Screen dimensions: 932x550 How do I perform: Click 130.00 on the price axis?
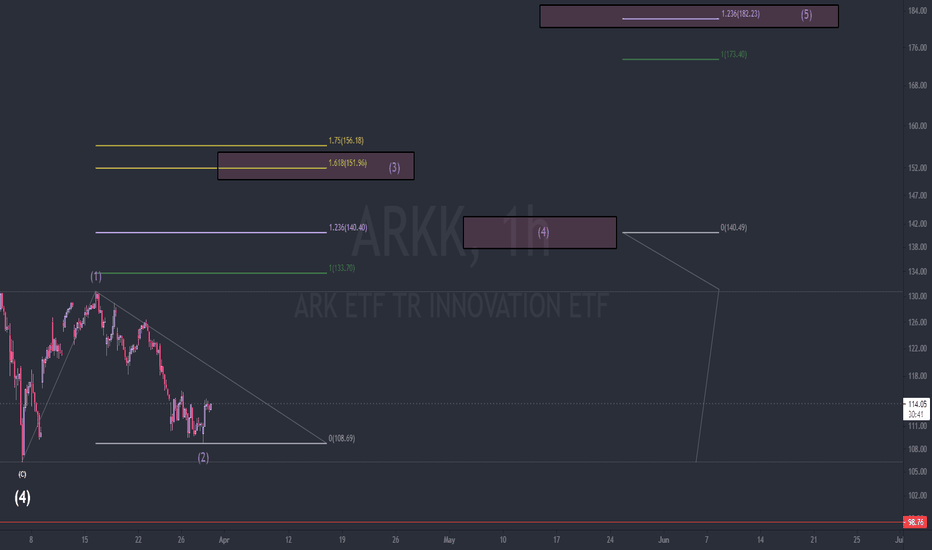coord(918,297)
